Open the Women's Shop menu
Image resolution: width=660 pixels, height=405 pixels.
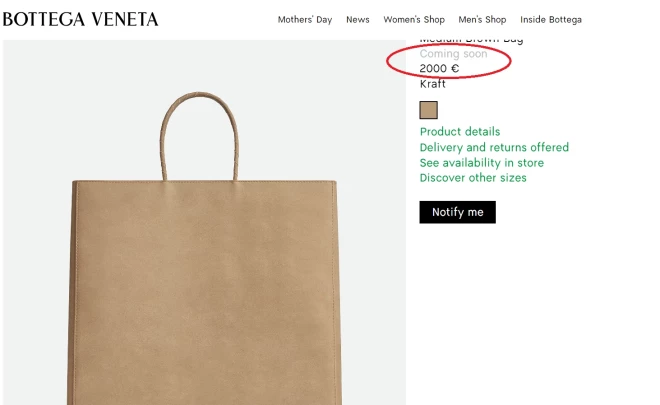coord(414,20)
